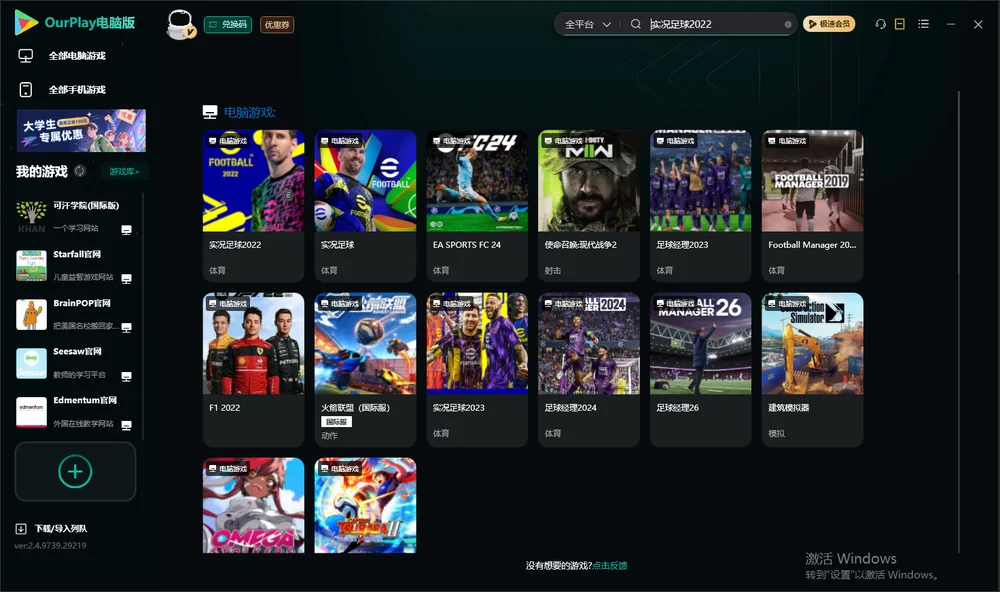This screenshot has width=1000, height=592.
Task: Open the 极速会员 membership button
Action: click(828, 24)
